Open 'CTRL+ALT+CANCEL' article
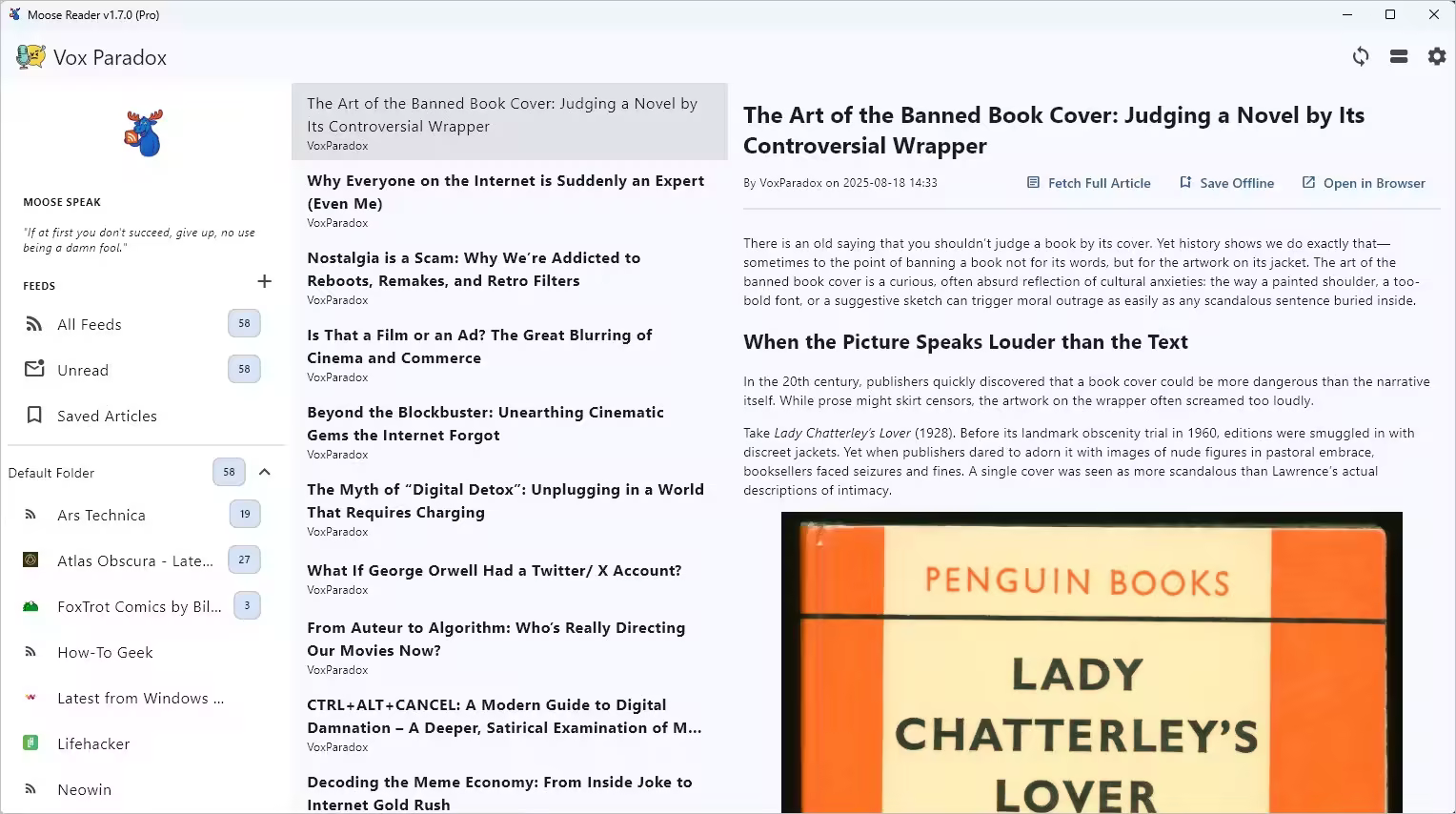 tap(510, 723)
